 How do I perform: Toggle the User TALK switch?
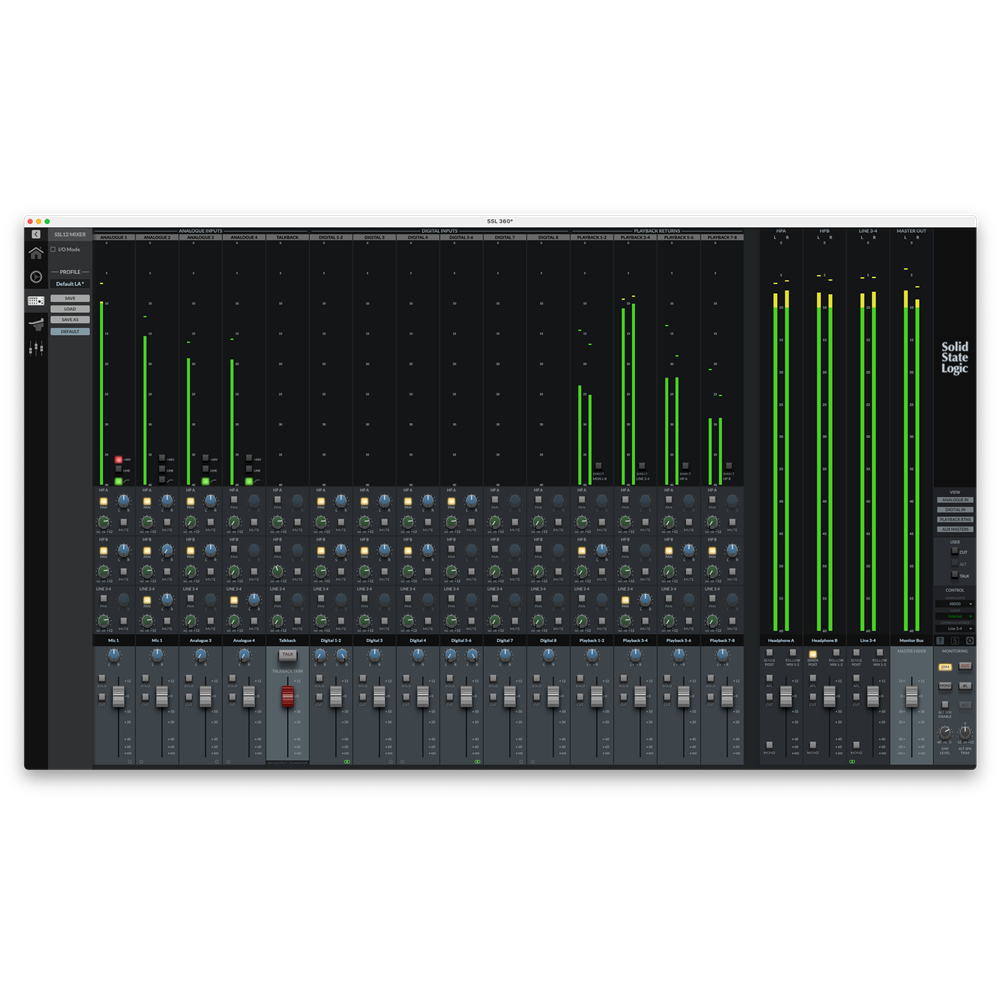[x=955, y=575]
